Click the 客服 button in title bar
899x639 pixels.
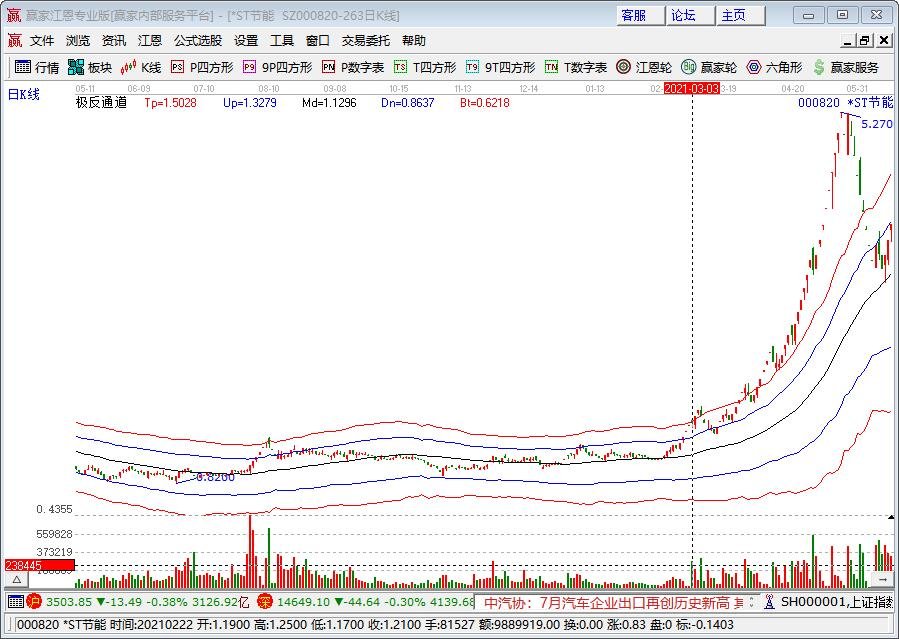click(x=640, y=15)
